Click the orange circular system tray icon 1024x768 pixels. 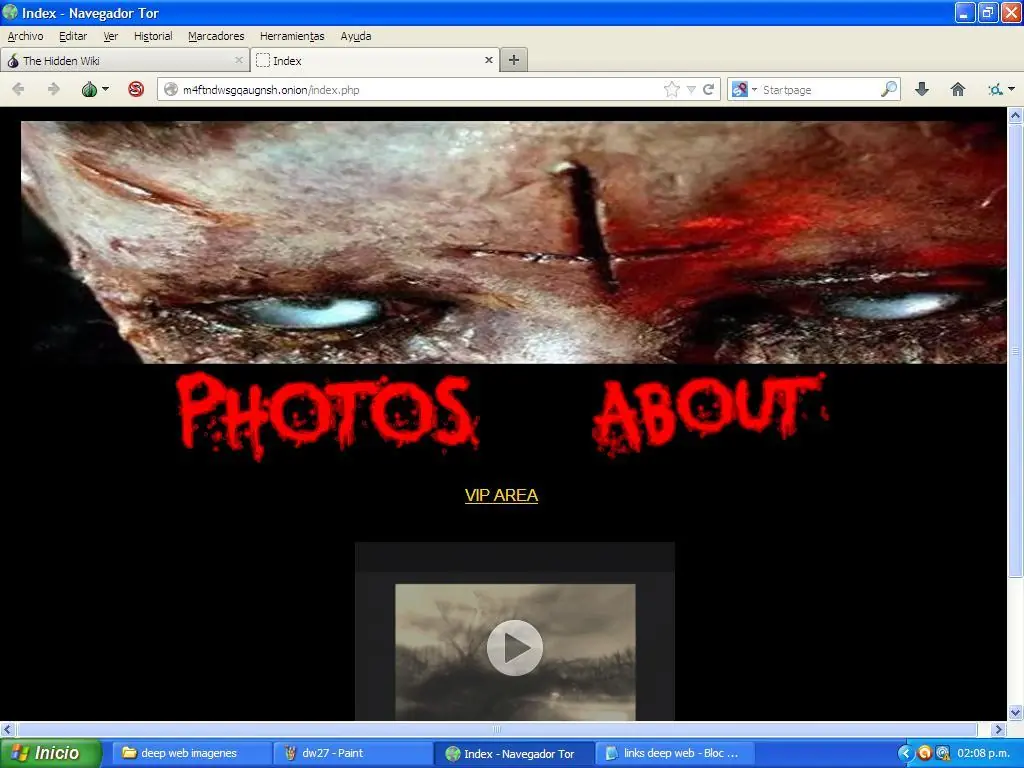point(924,753)
